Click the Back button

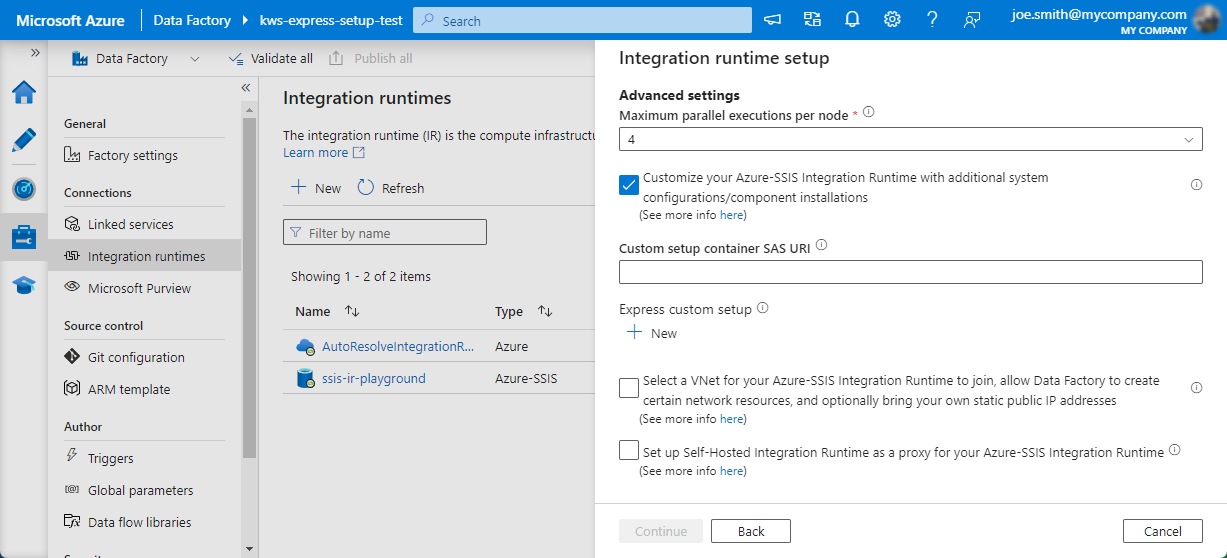tap(751, 531)
